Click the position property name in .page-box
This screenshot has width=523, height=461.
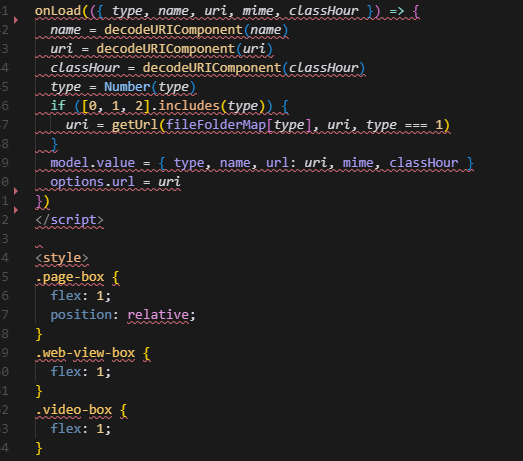(x=81, y=315)
